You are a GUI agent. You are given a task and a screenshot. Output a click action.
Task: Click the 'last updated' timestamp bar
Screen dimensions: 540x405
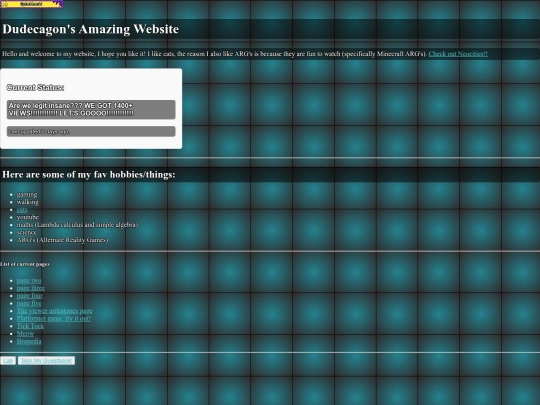[91, 132]
